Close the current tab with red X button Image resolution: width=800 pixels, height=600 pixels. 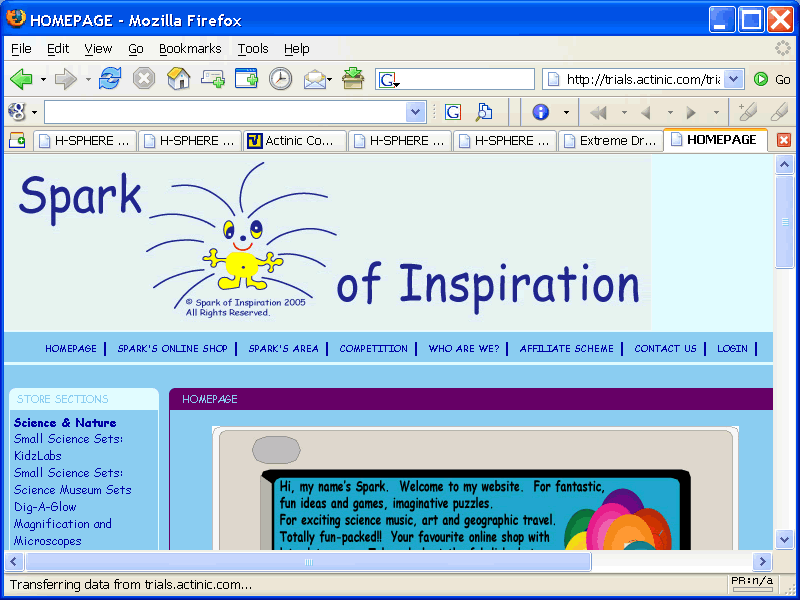click(x=784, y=140)
